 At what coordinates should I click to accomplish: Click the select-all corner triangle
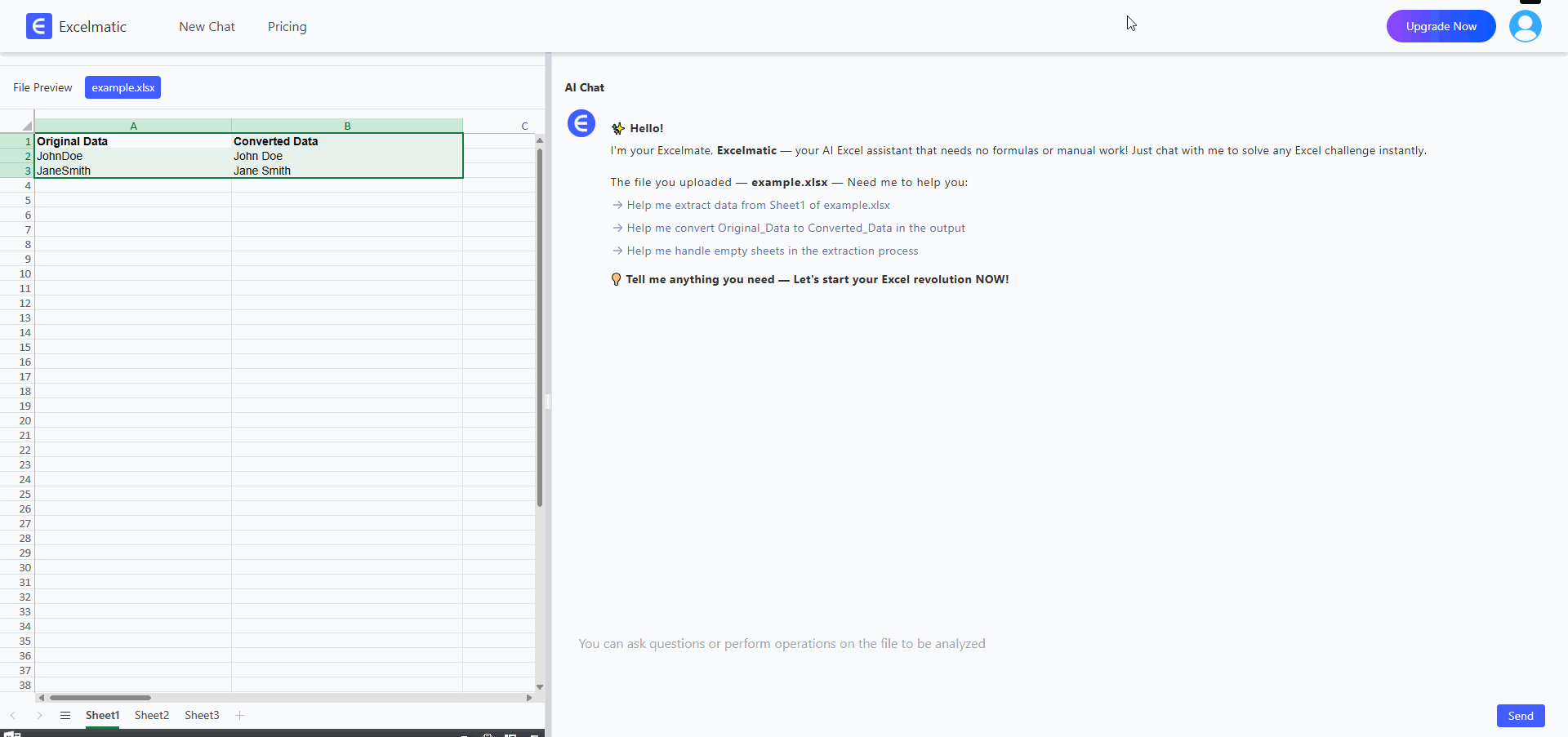tap(26, 126)
